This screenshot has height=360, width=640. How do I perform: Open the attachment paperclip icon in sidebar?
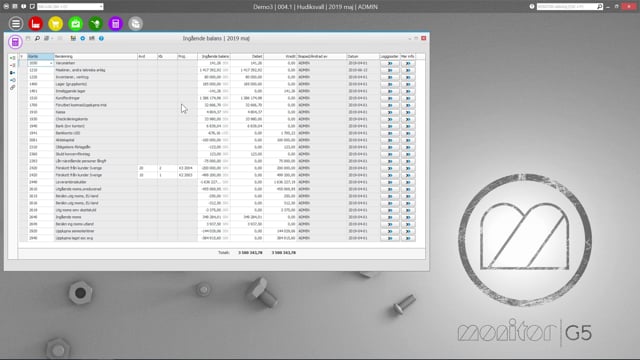pyautogui.click(x=13, y=87)
